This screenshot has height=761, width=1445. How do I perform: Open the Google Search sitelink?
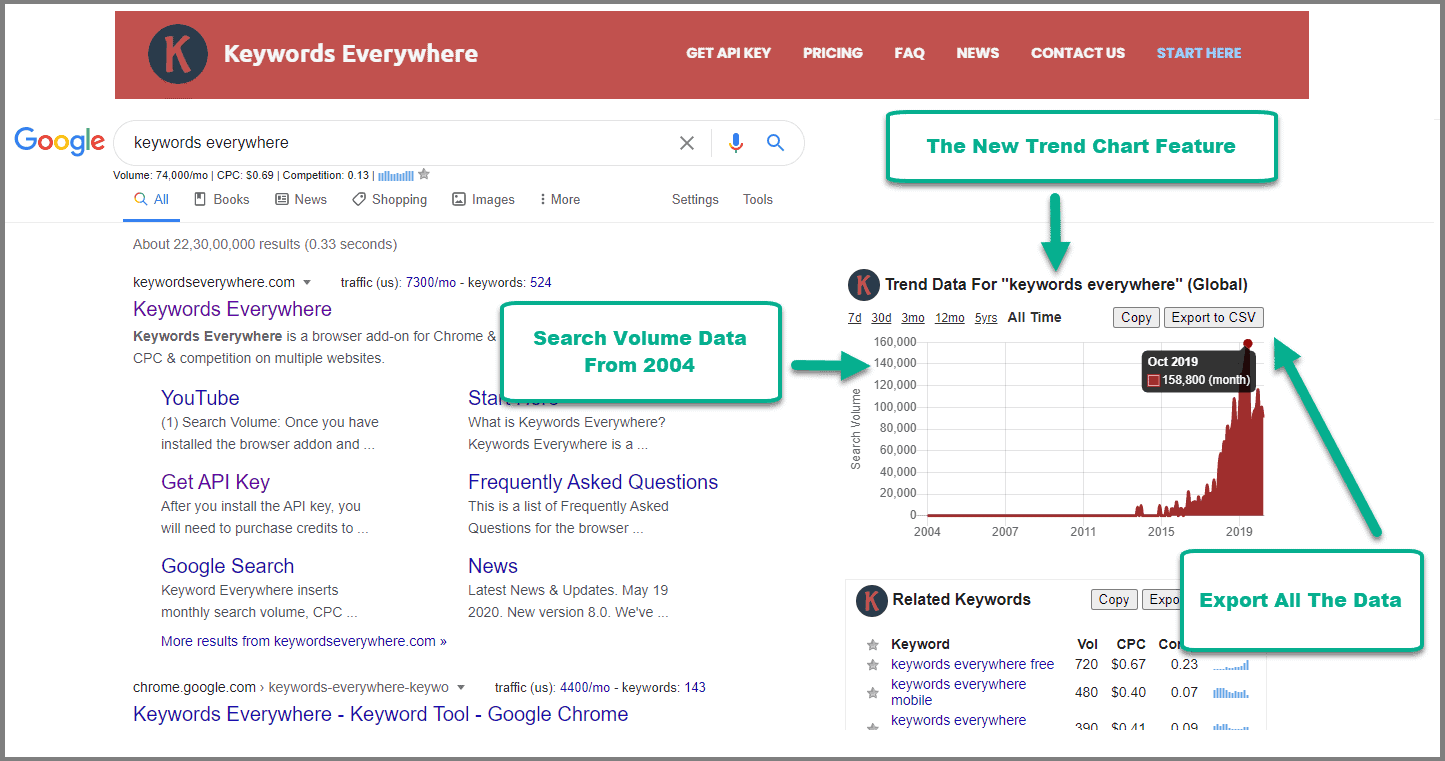pos(227,566)
